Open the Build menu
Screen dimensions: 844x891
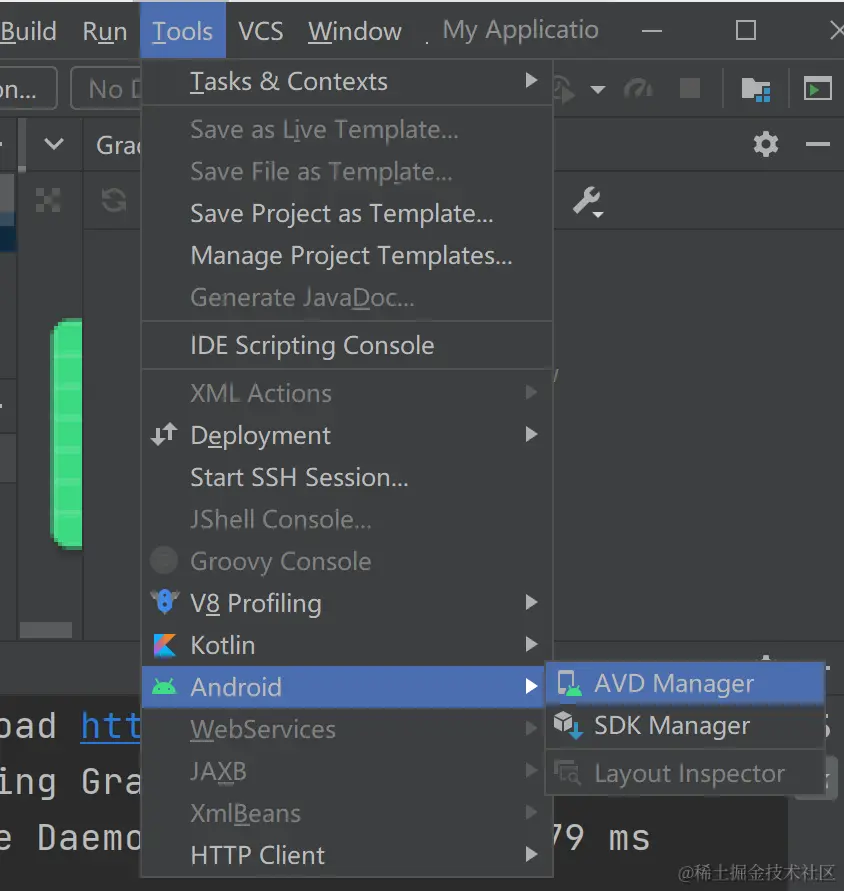pos(28,31)
